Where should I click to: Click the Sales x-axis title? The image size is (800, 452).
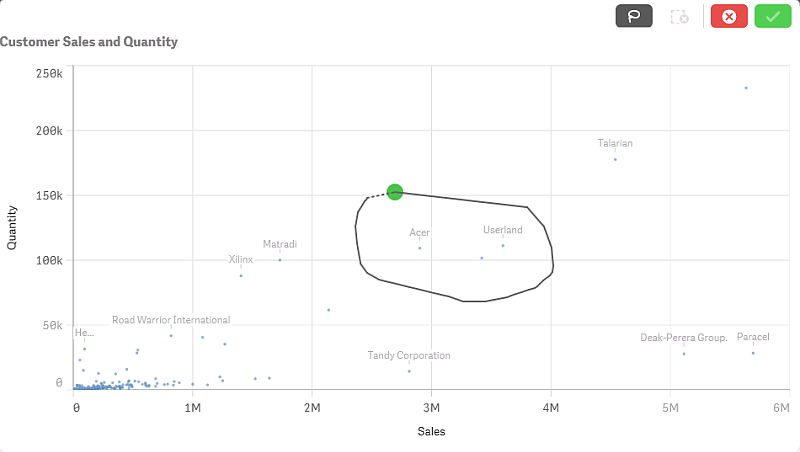coord(431,432)
